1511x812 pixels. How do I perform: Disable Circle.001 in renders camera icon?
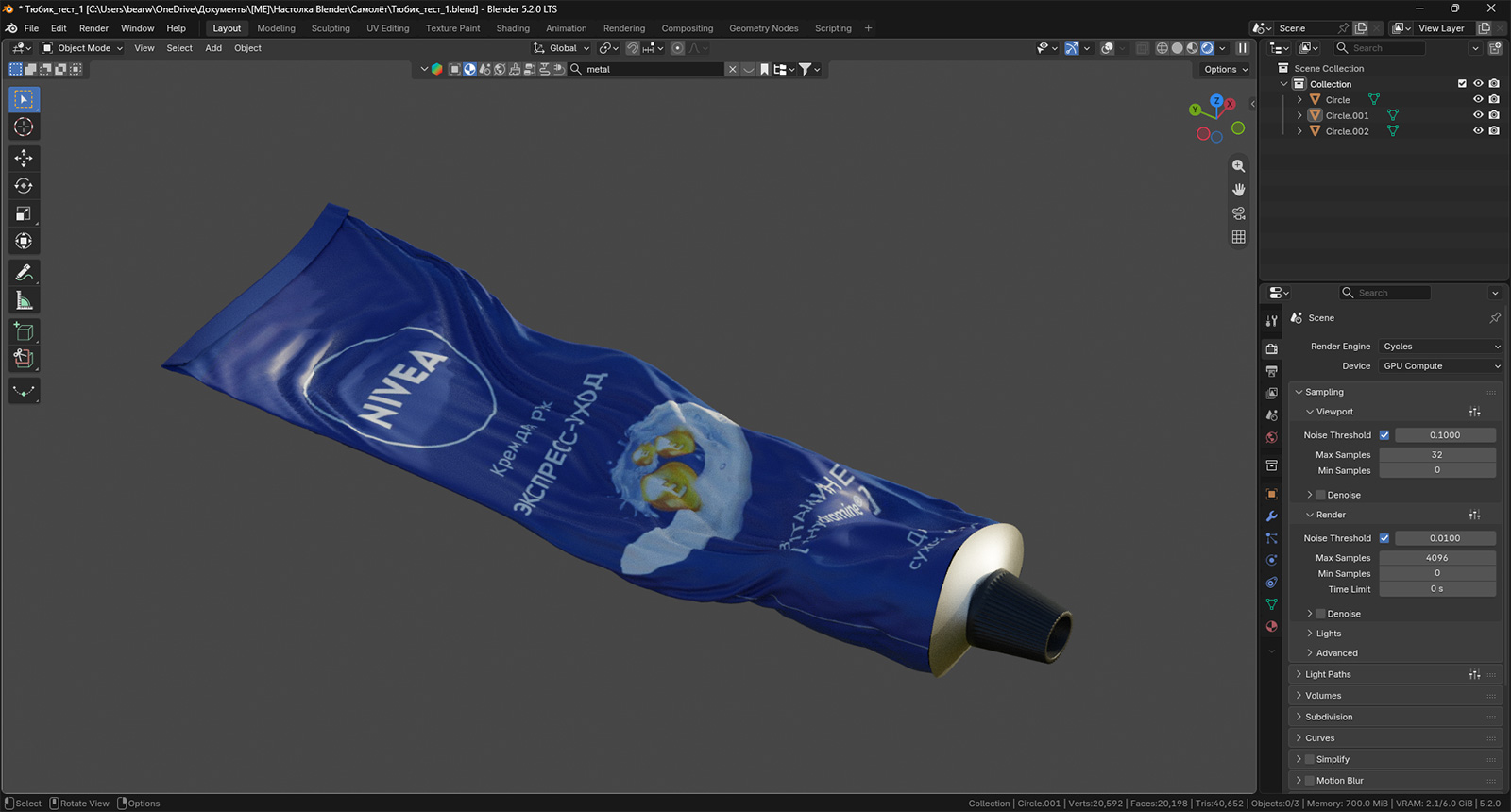tap(1494, 115)
